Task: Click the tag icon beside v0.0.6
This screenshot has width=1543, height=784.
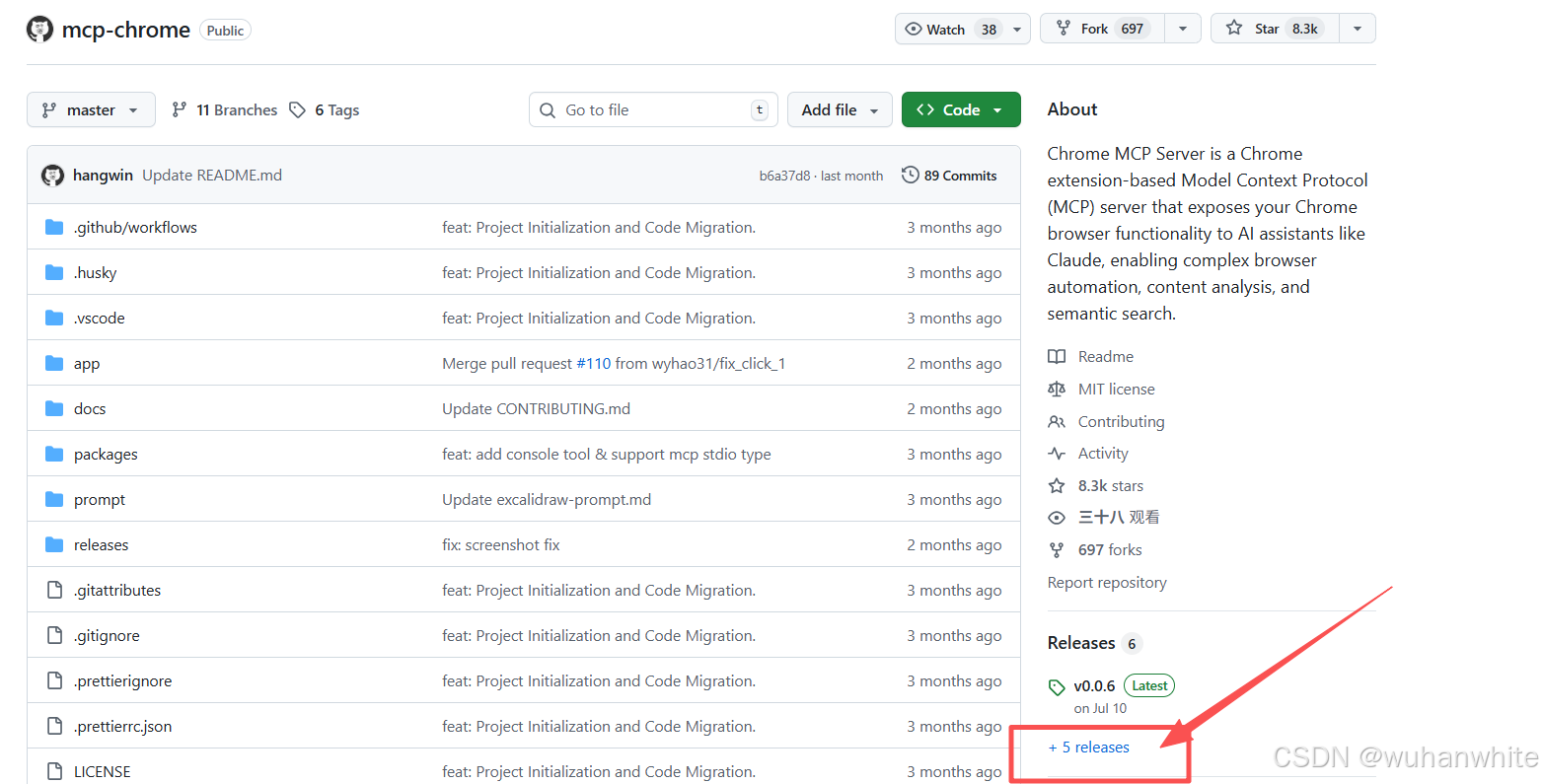Action: tap(1057, 687)
